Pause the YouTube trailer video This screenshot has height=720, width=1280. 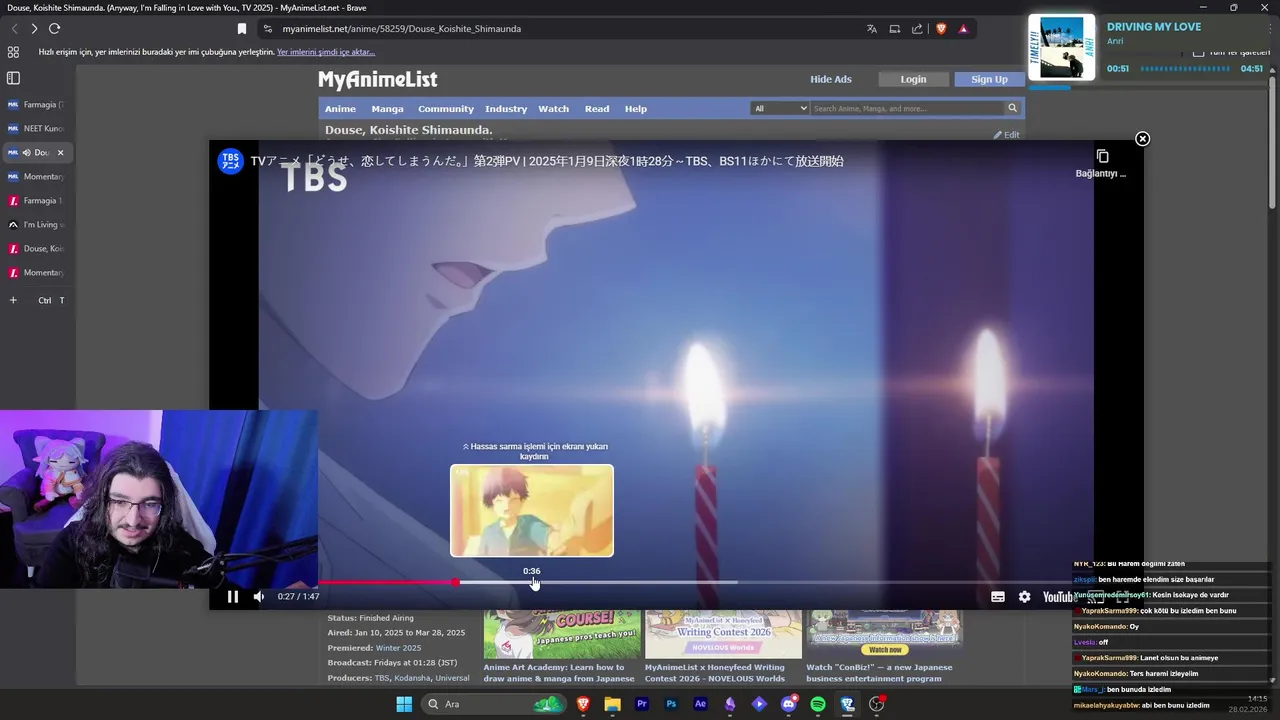tap(232, 597)
